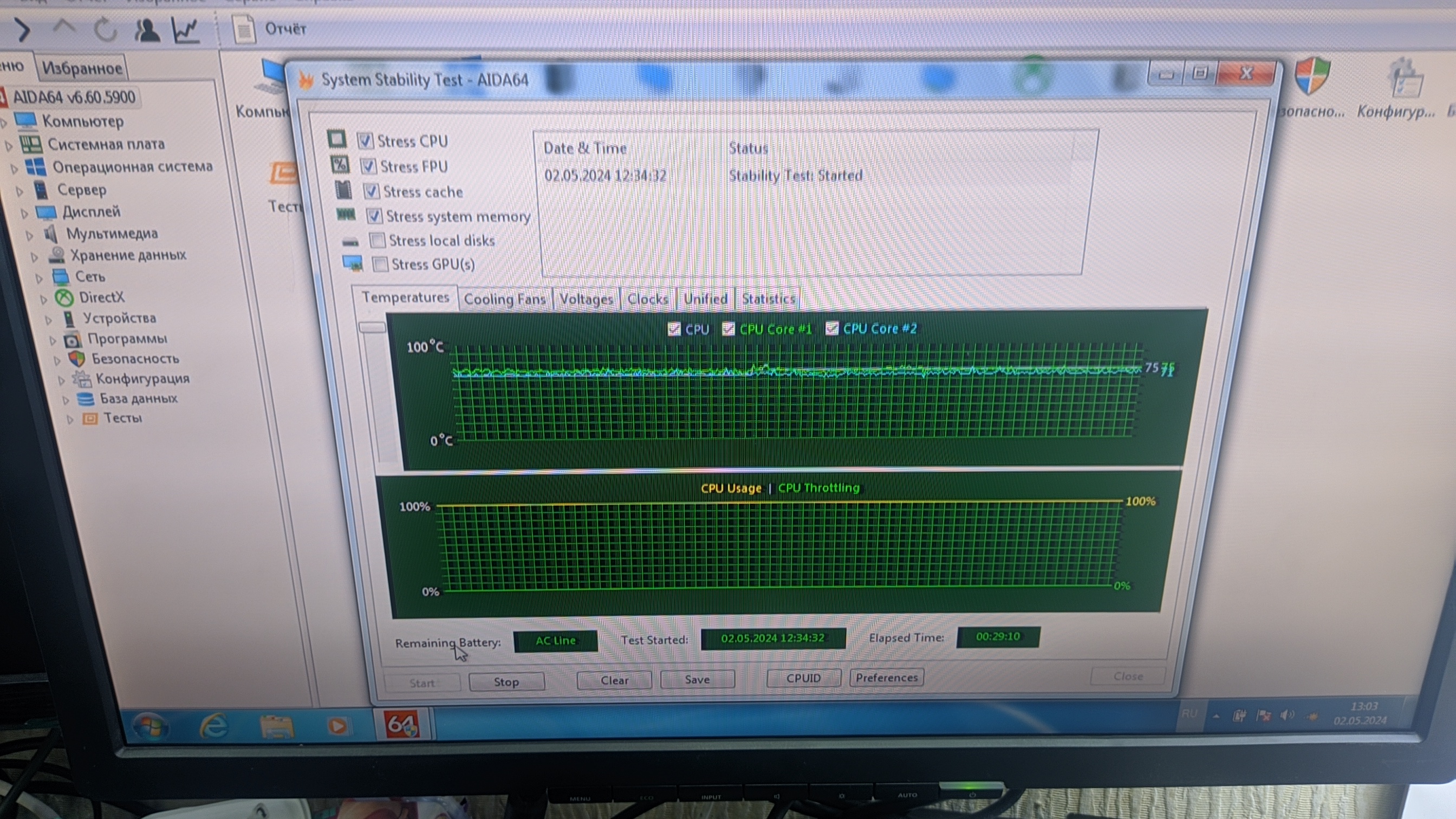Viewport: 1456px width, 819px height.
Task: Select the Сеть network icon
Action: (61, 276)
